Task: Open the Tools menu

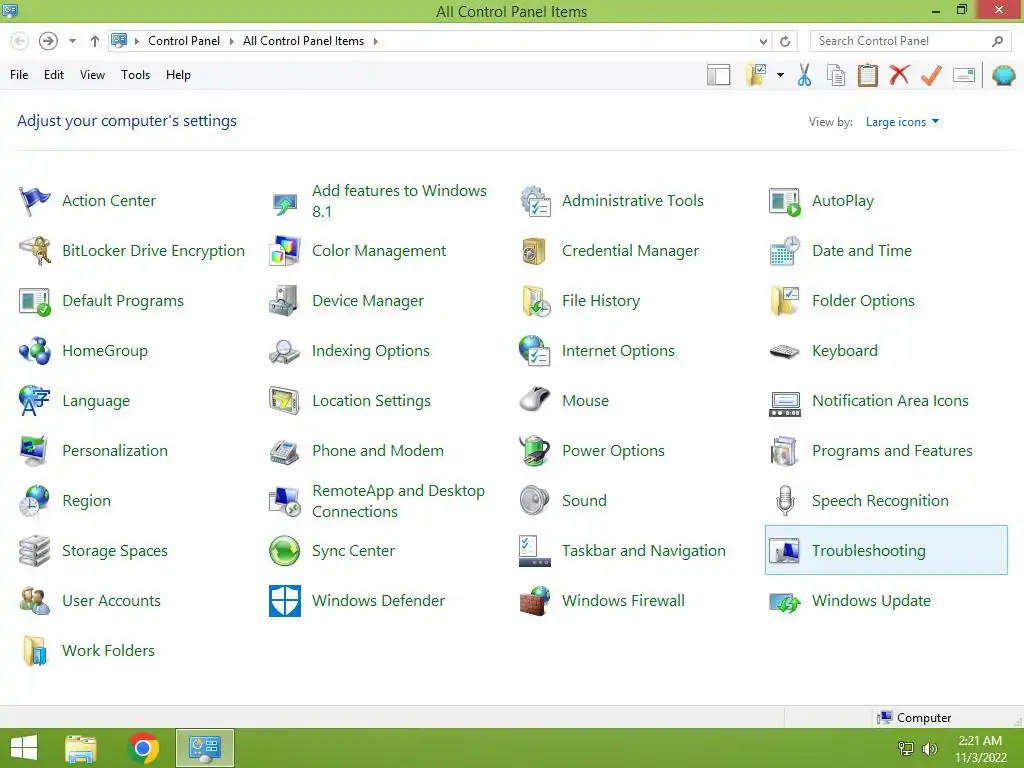Action: click(x=135, y=75)
